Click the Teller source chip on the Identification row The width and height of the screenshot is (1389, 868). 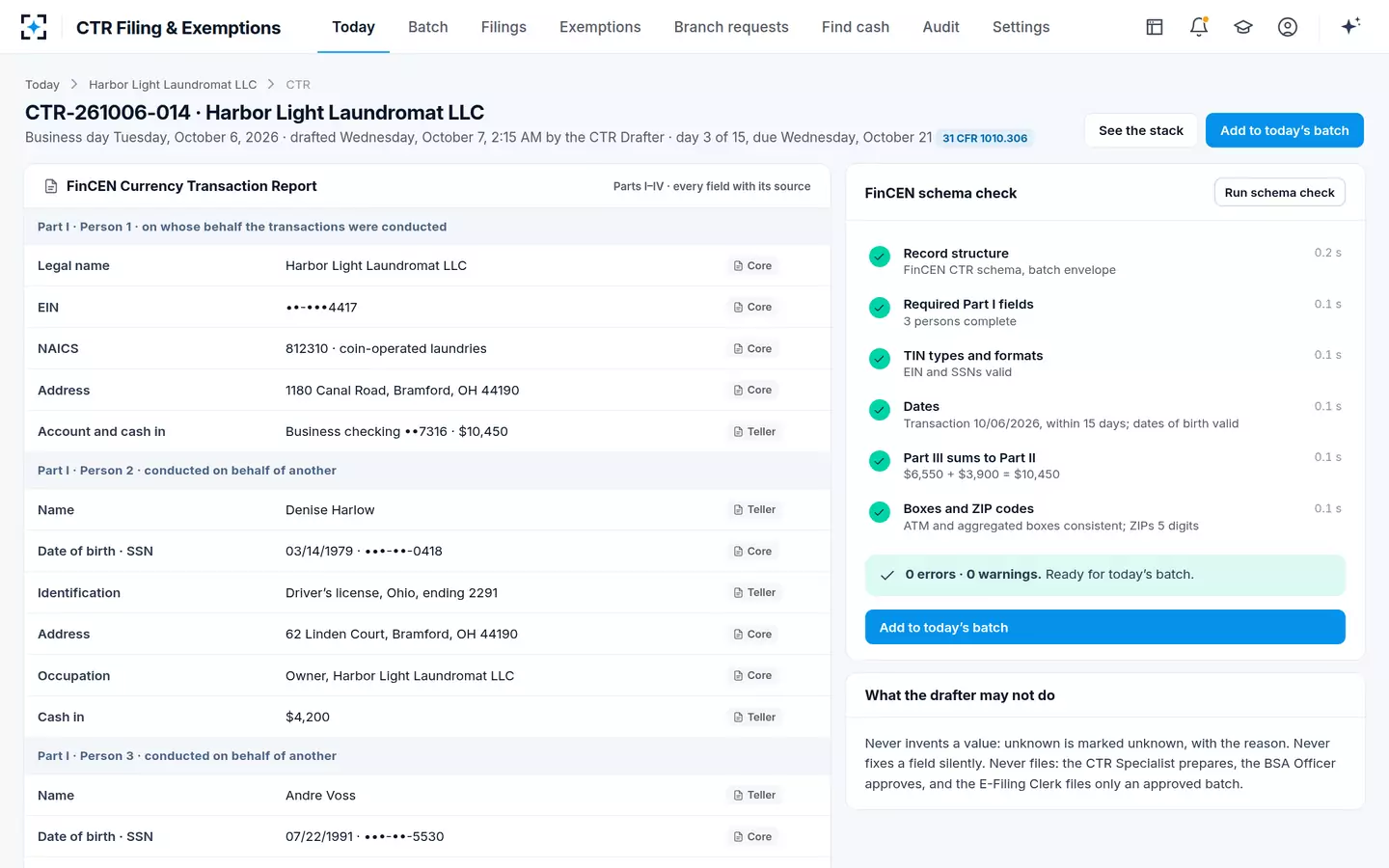(754, 592)
